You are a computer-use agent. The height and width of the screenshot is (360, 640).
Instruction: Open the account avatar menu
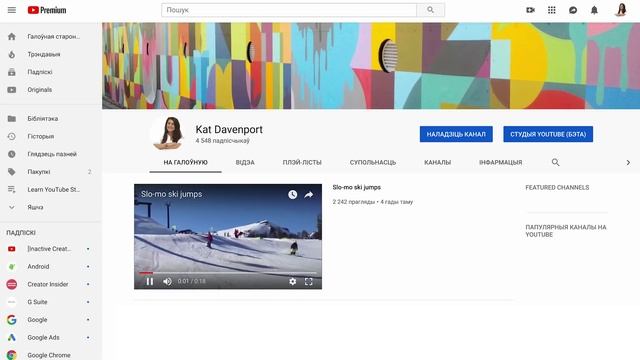(x=621, y=10)
